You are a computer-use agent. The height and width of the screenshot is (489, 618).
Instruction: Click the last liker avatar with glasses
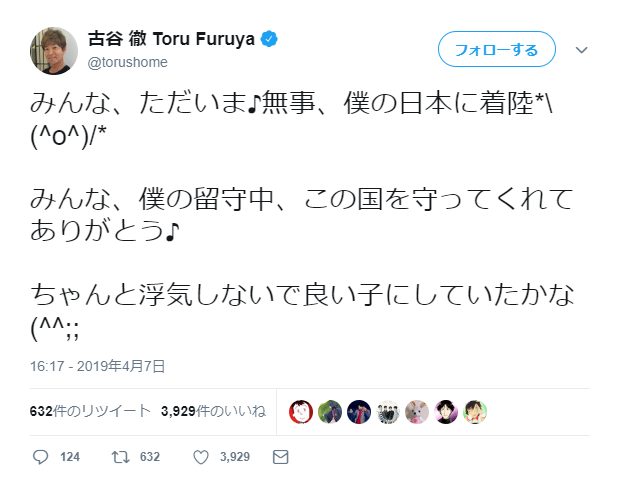[475, 412]
